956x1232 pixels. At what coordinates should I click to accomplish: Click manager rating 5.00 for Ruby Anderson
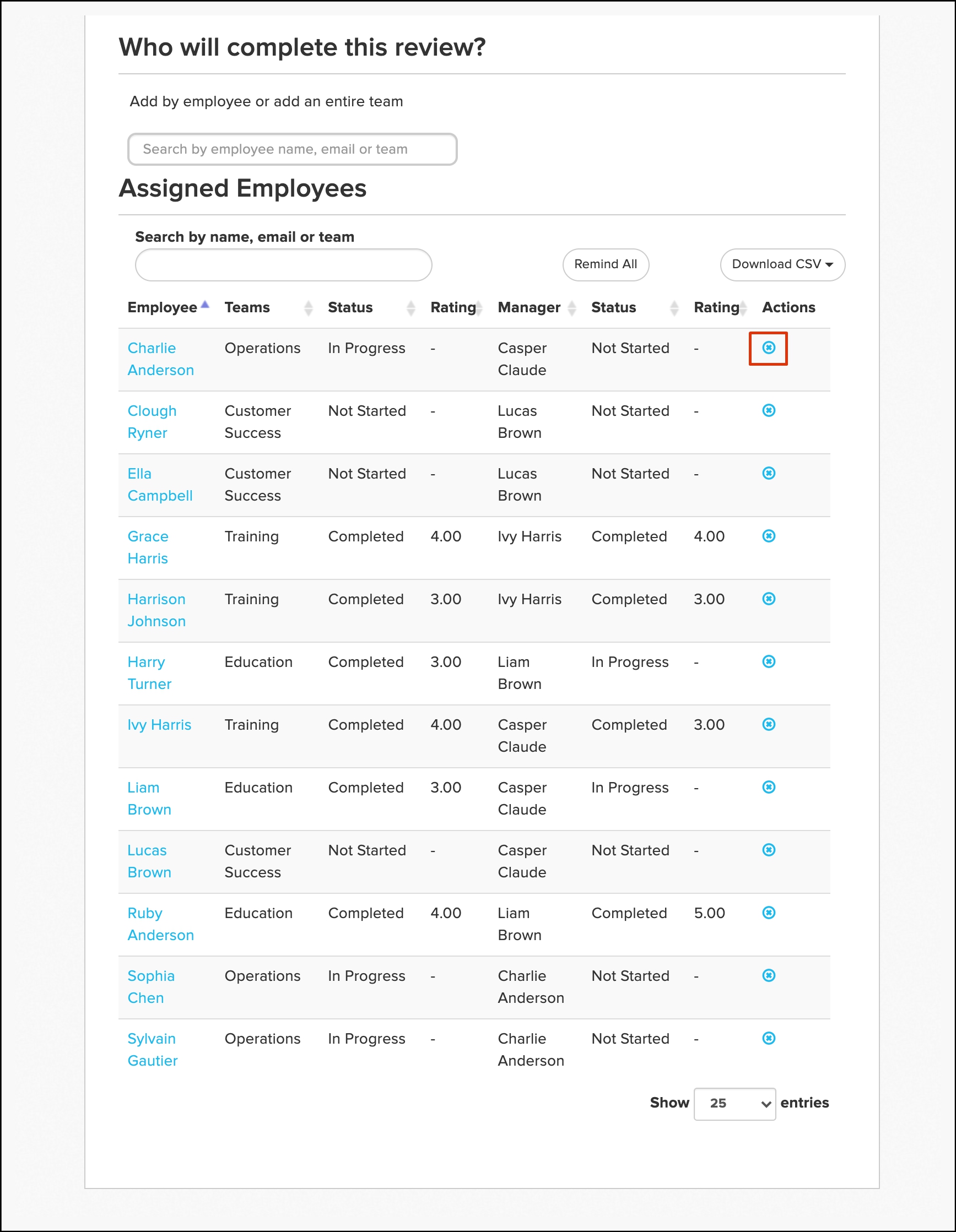pyautogui.click(x=709, y=913)
